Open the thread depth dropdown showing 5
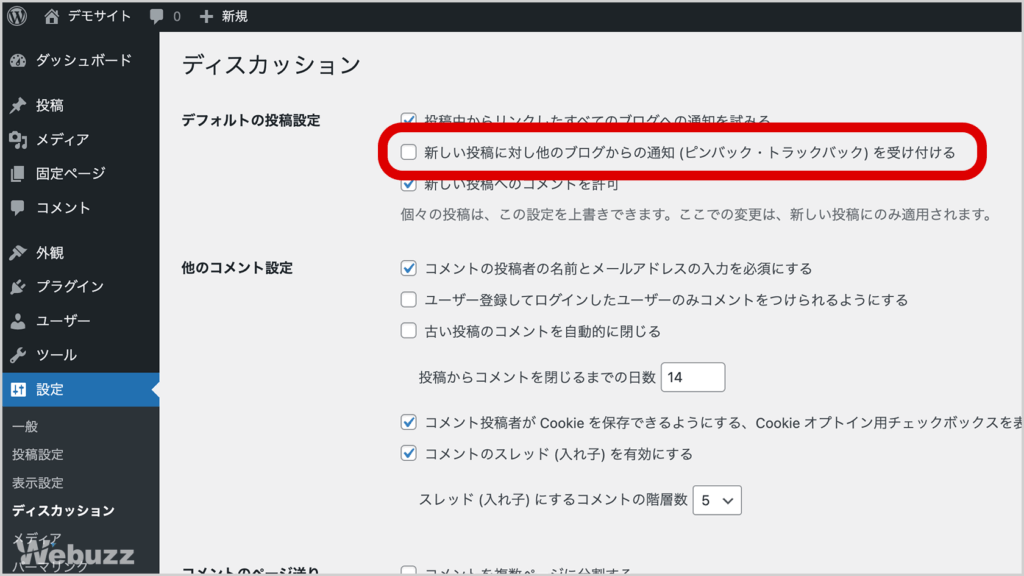Screen dimensions: 1024x576 (716, 500)
